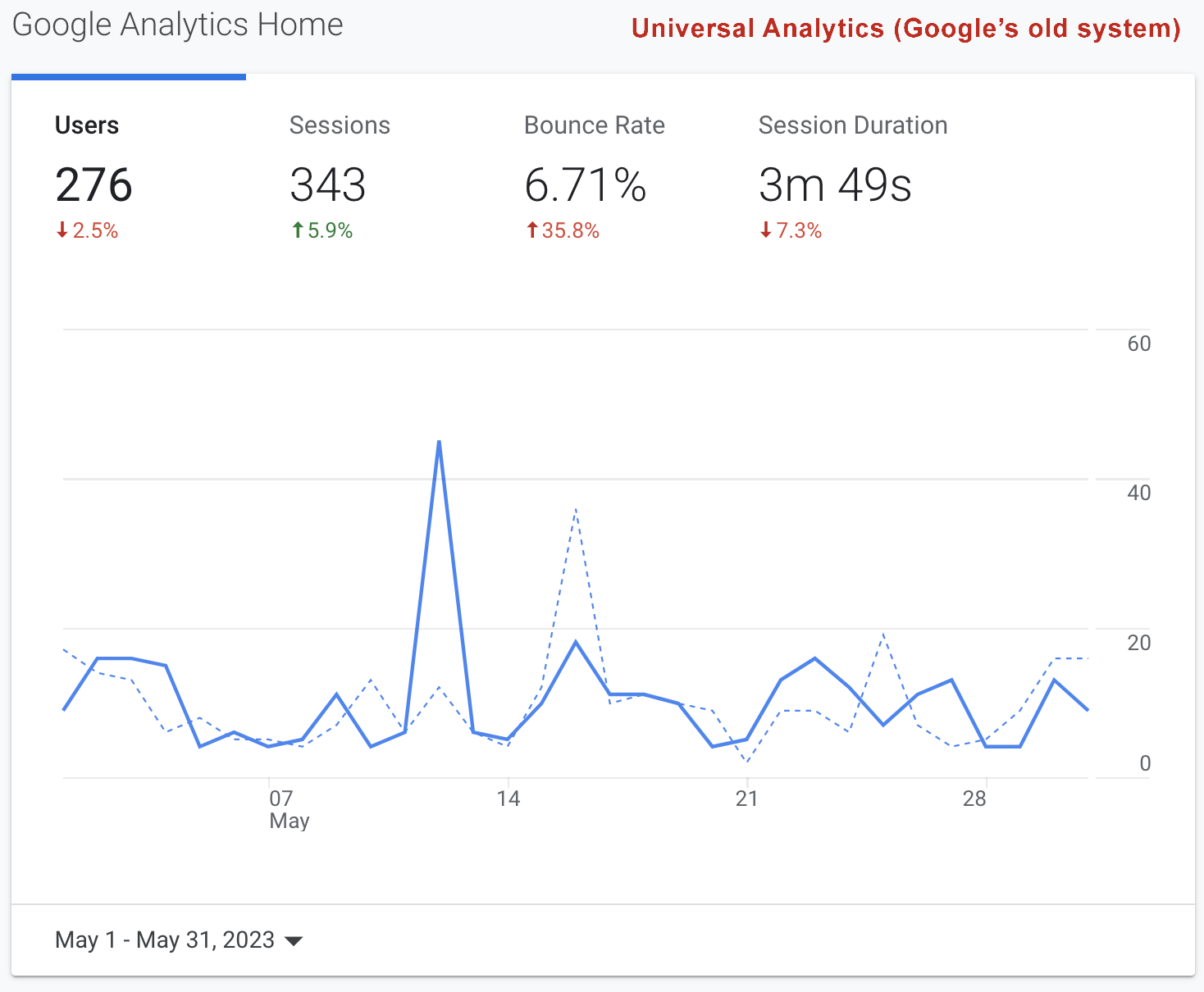The width and height of the screenshot is (1204, 992).
Task: Click the tallest solid-line peak in the chart
Action: [x=440, y=443]
